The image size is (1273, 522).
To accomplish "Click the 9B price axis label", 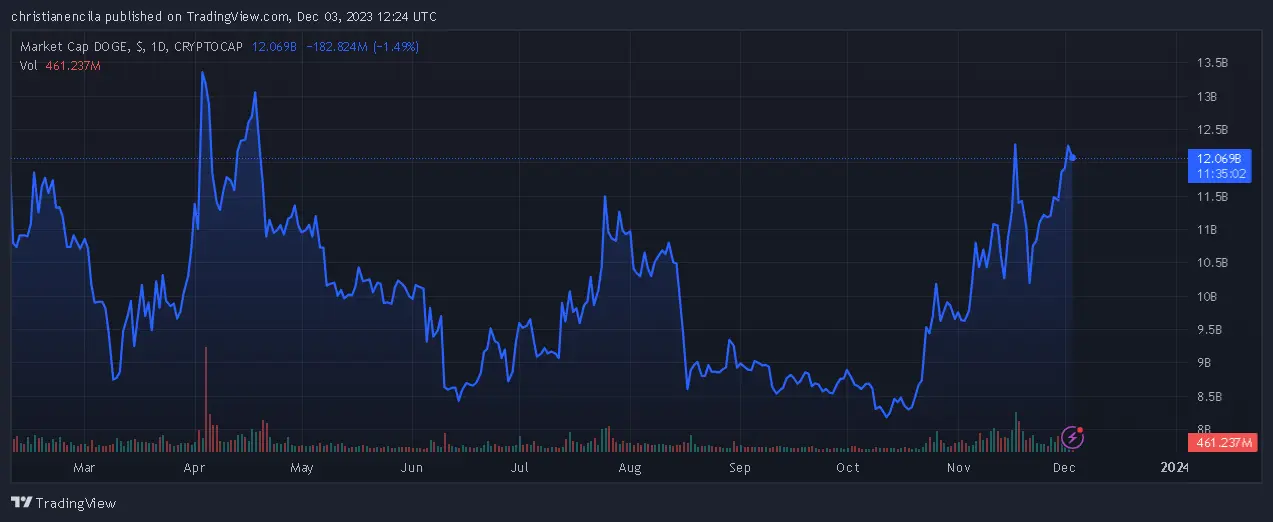I will [1205, 363].
